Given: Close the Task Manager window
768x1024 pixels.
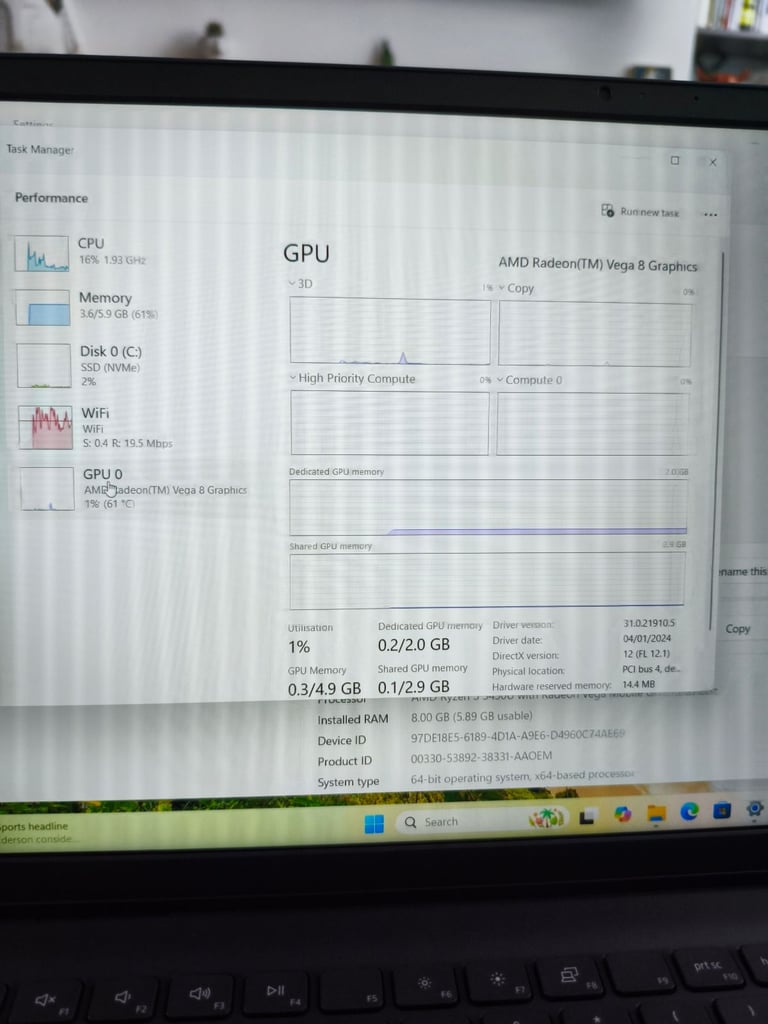Looking at the screenshot, I should pos(712,162).
